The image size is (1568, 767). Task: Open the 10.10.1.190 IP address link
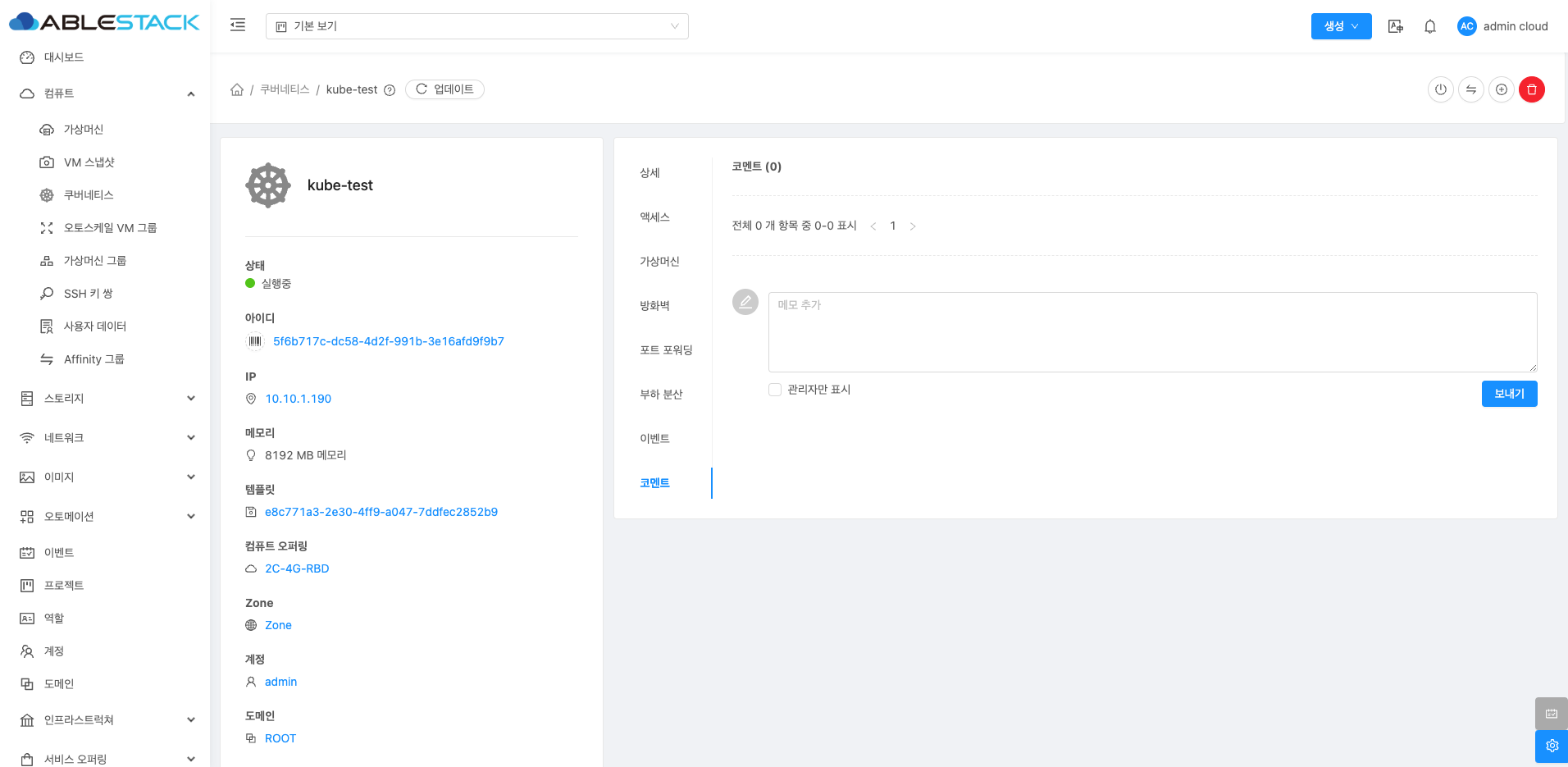(x=298, y=399)
